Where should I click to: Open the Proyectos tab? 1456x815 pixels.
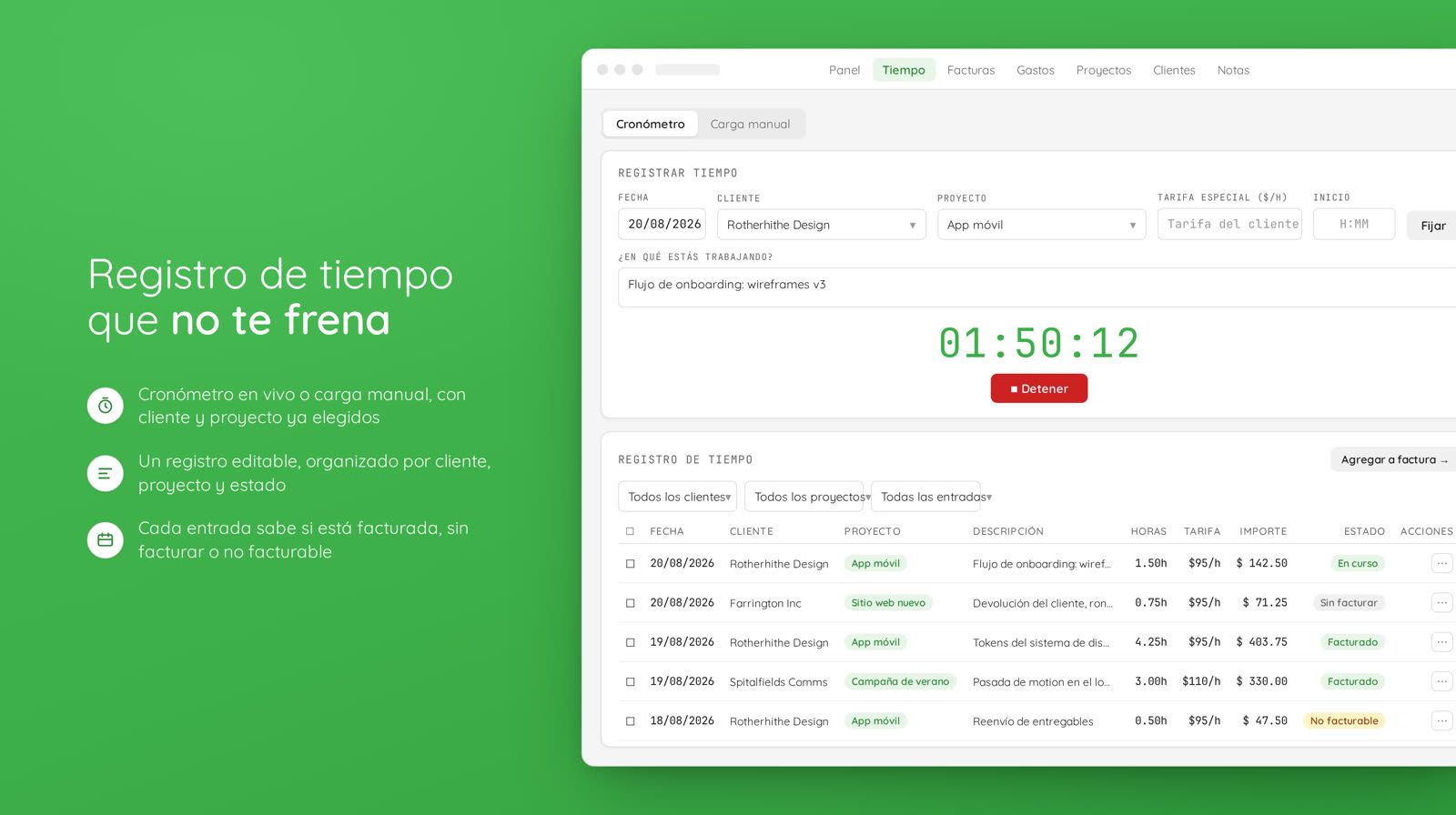1104,70
